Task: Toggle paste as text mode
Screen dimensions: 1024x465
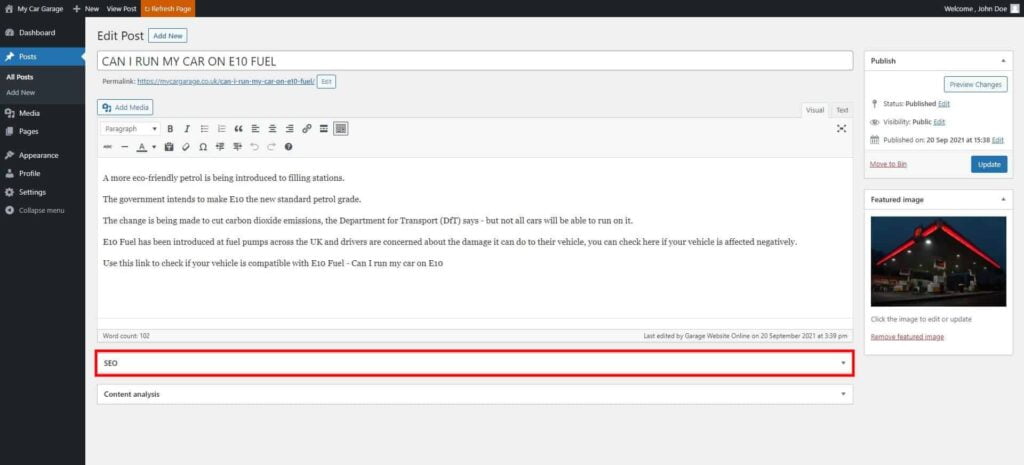Action: point(169,147)
